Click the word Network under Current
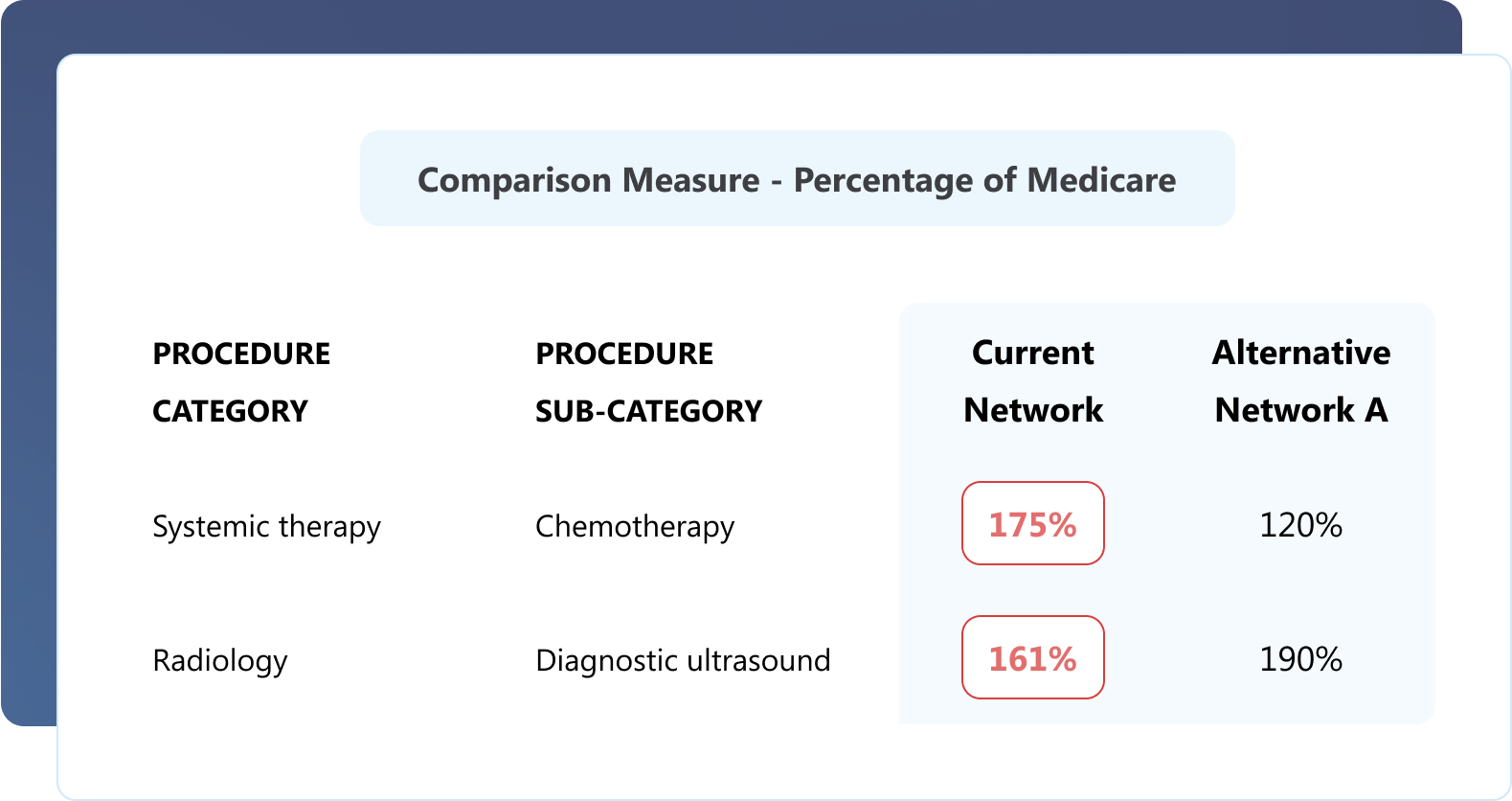 point(1032,410)
